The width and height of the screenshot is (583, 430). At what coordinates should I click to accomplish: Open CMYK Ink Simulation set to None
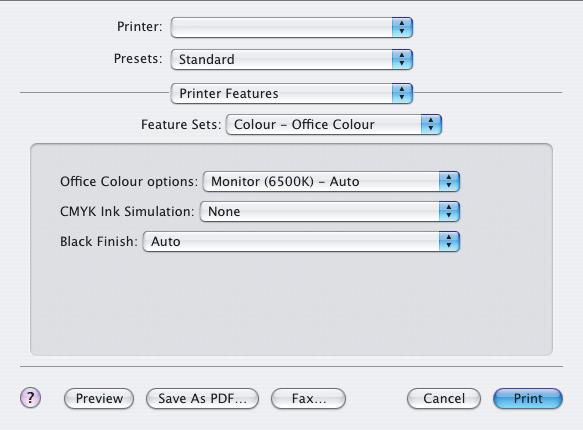tap(330, 211)
